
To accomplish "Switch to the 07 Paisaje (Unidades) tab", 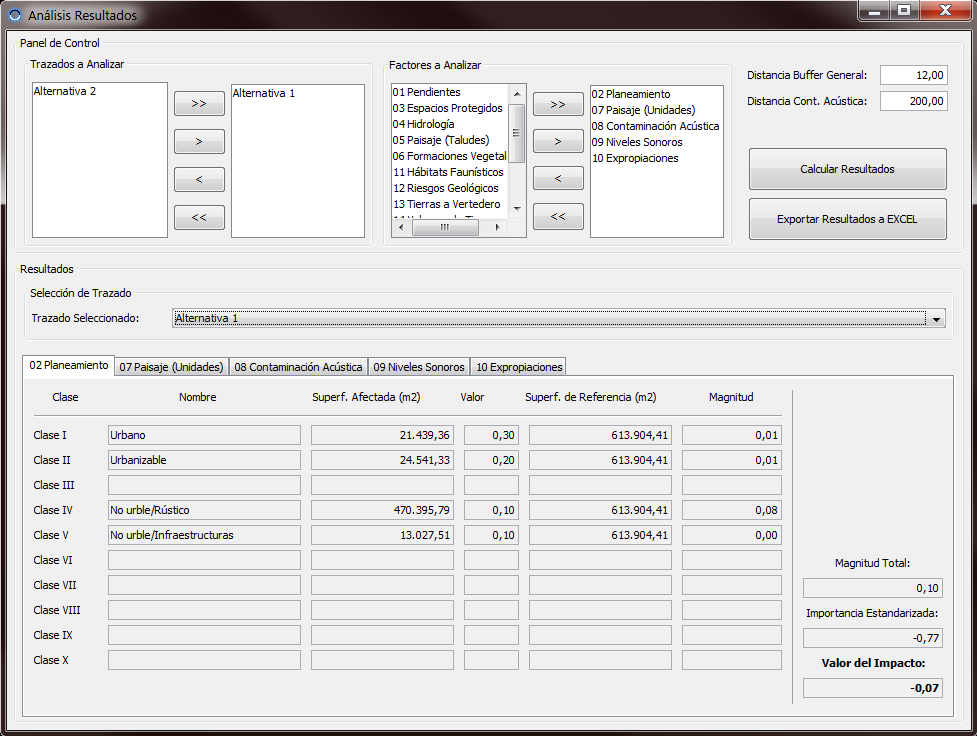I will pos(171,367).
